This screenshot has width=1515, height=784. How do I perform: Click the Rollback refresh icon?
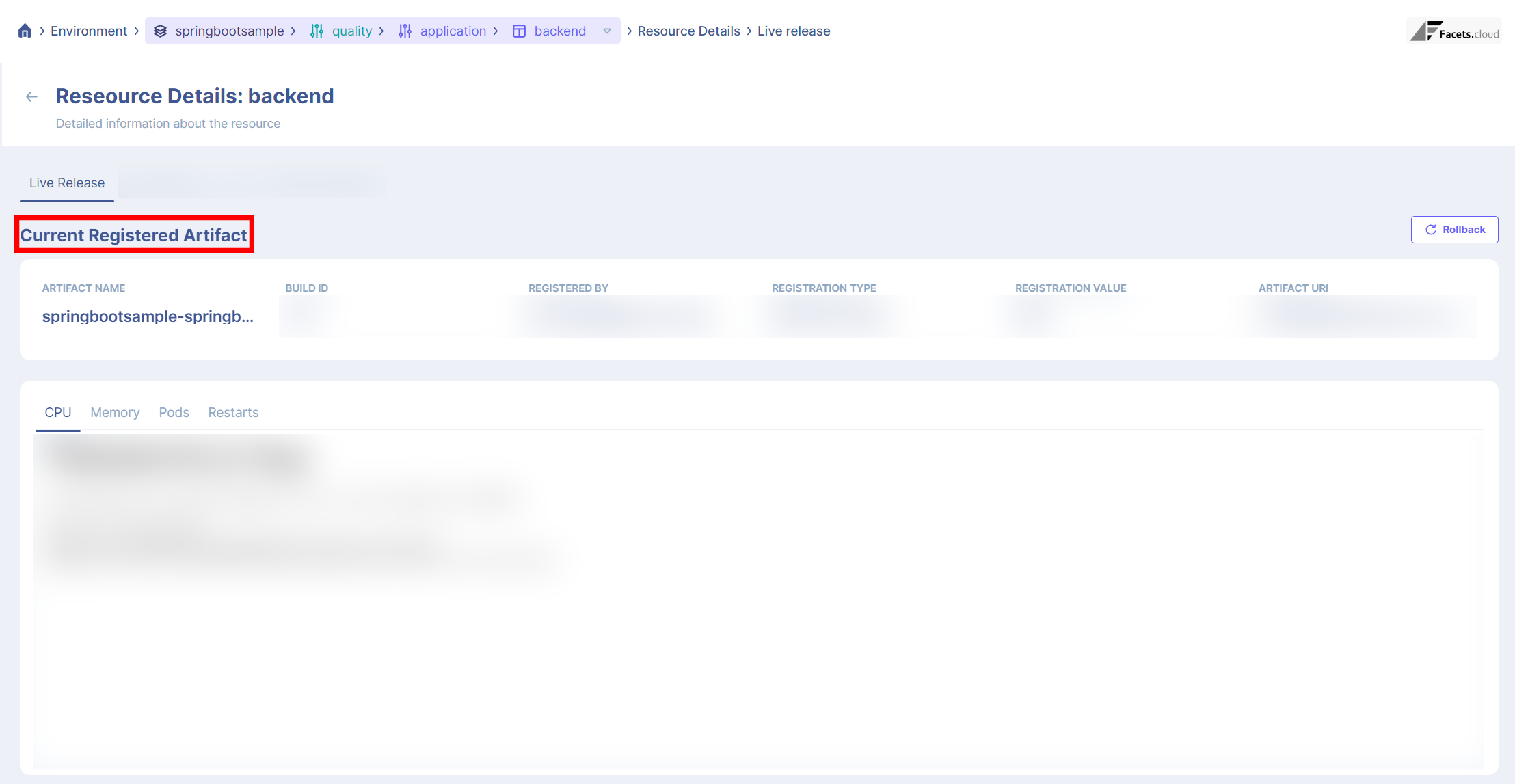click(1430, 230)
